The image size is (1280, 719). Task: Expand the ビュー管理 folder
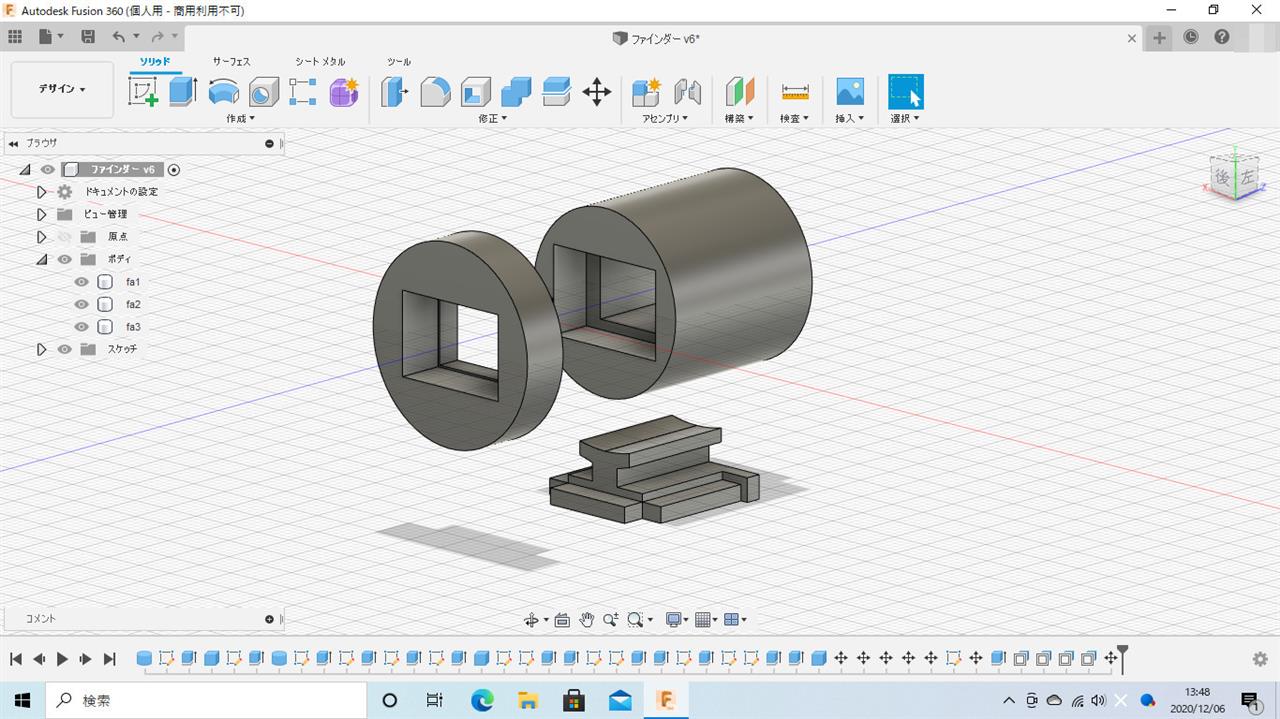(41, 214)
